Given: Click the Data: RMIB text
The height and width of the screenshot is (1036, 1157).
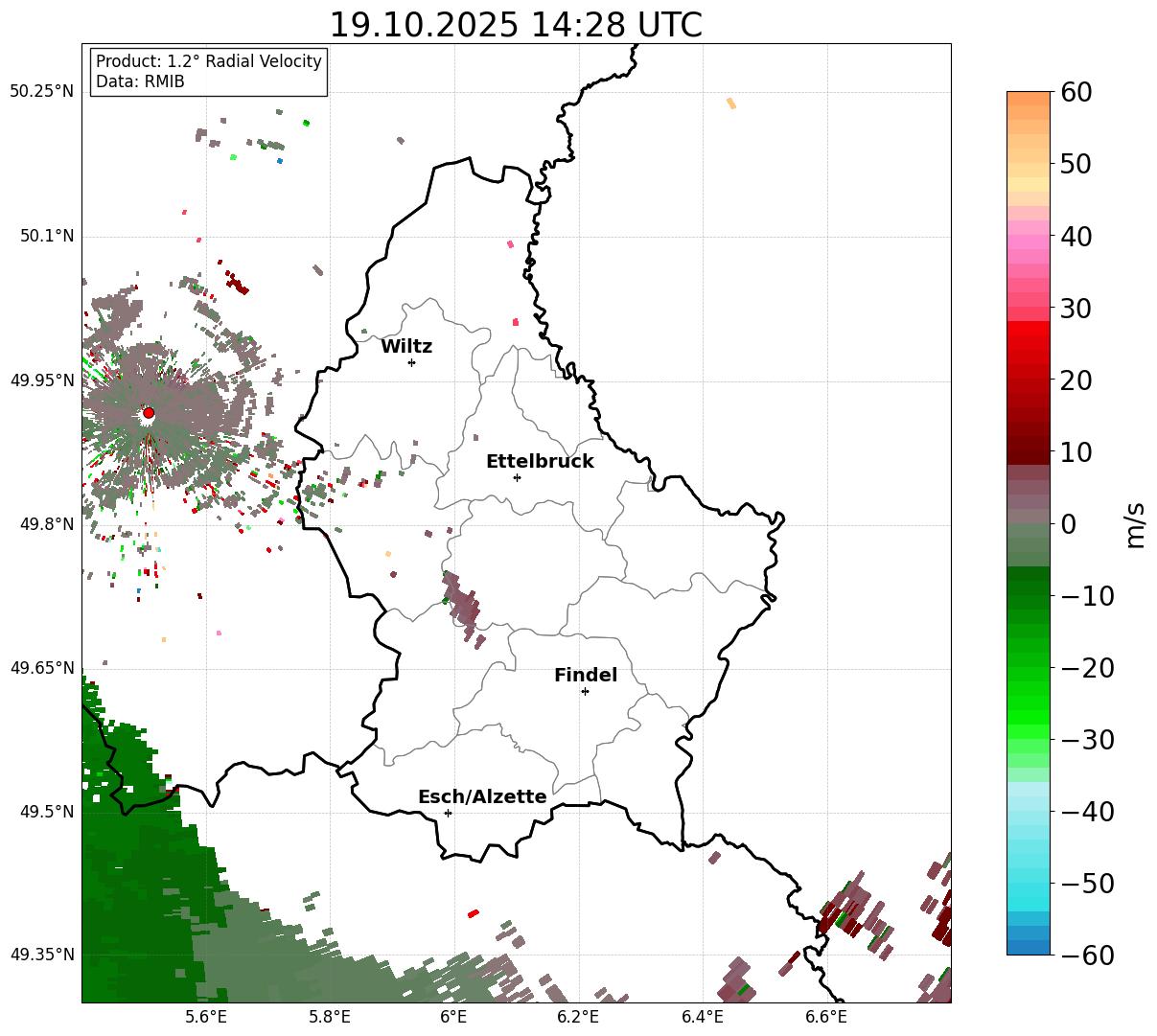Looking at the screenshot, I should point(140,82).
